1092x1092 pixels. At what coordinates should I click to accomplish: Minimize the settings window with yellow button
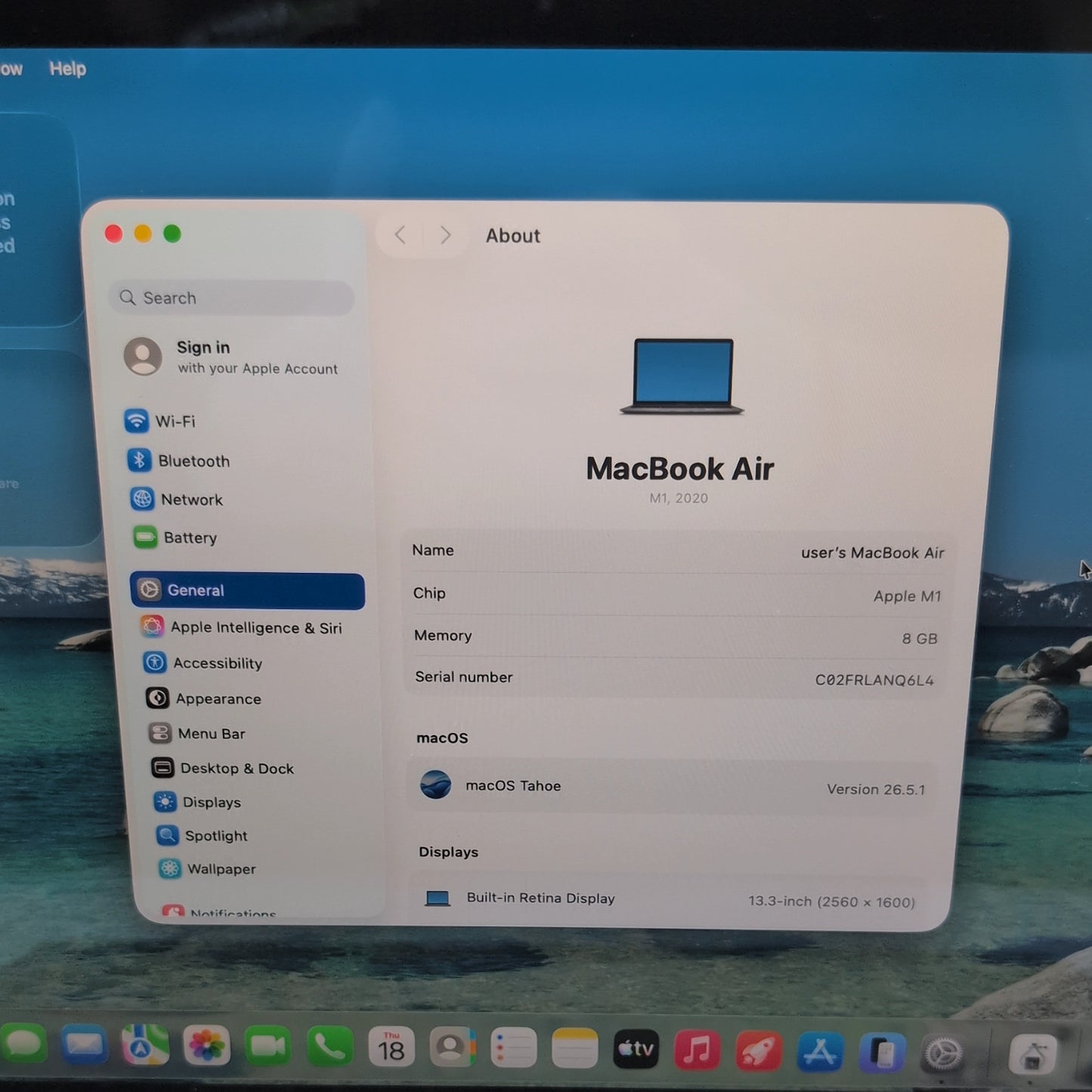coord(143,234)
